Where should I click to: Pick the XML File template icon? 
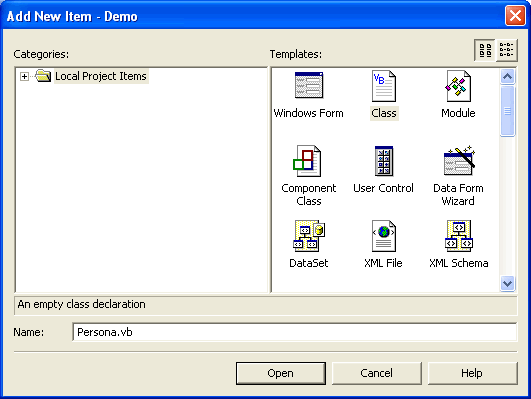pyautogui.click(x=384, y=236)
